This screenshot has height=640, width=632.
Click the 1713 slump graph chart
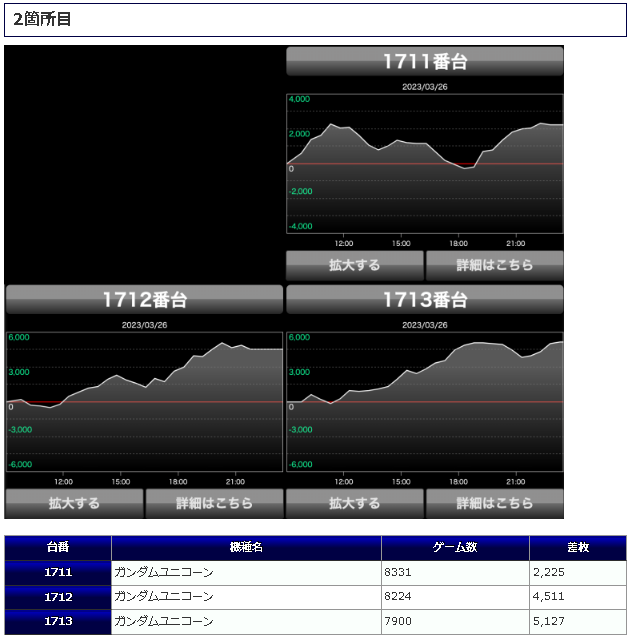coord(425,402)
